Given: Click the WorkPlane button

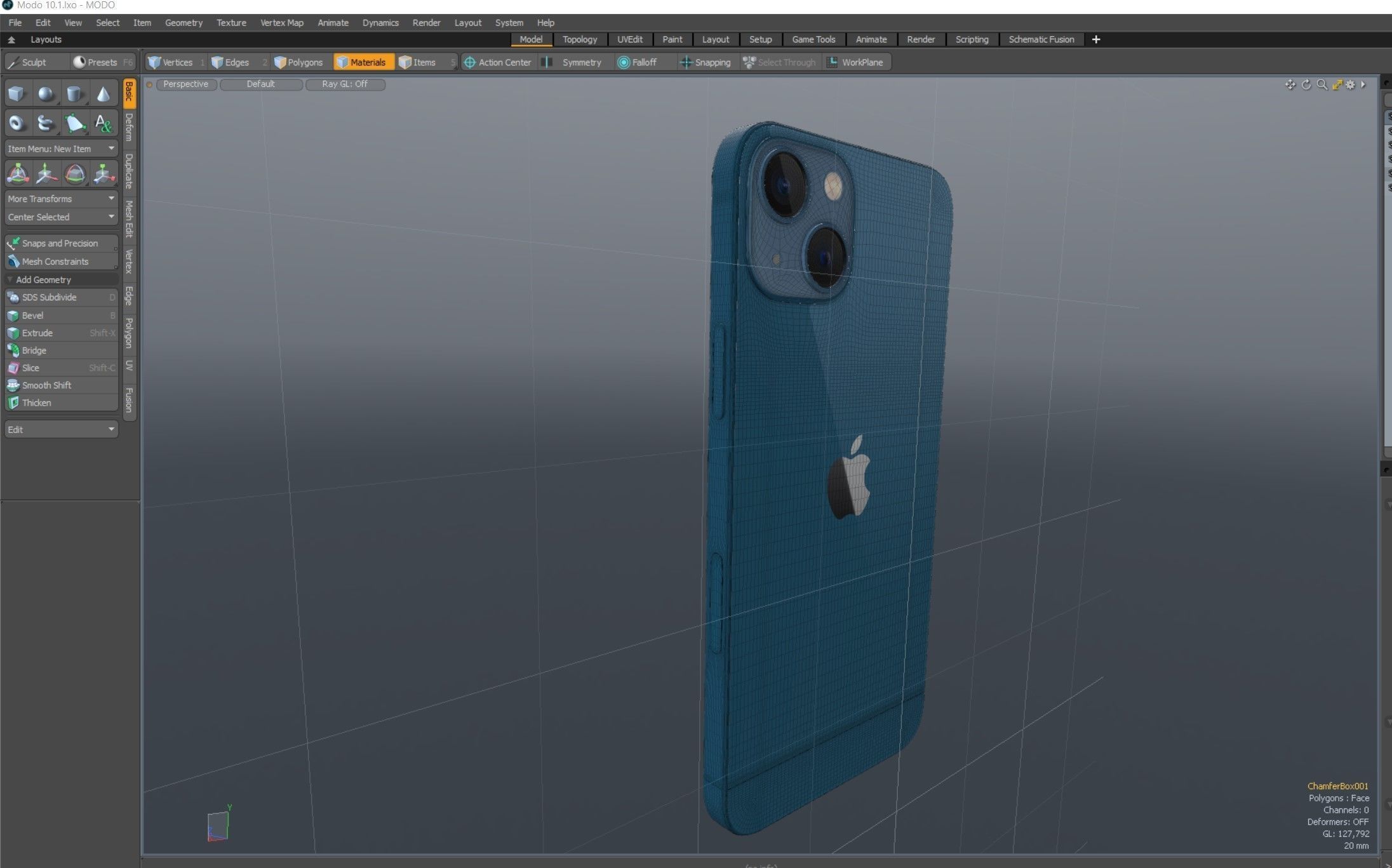Looking at the screenshot, I should click(856, 62).
